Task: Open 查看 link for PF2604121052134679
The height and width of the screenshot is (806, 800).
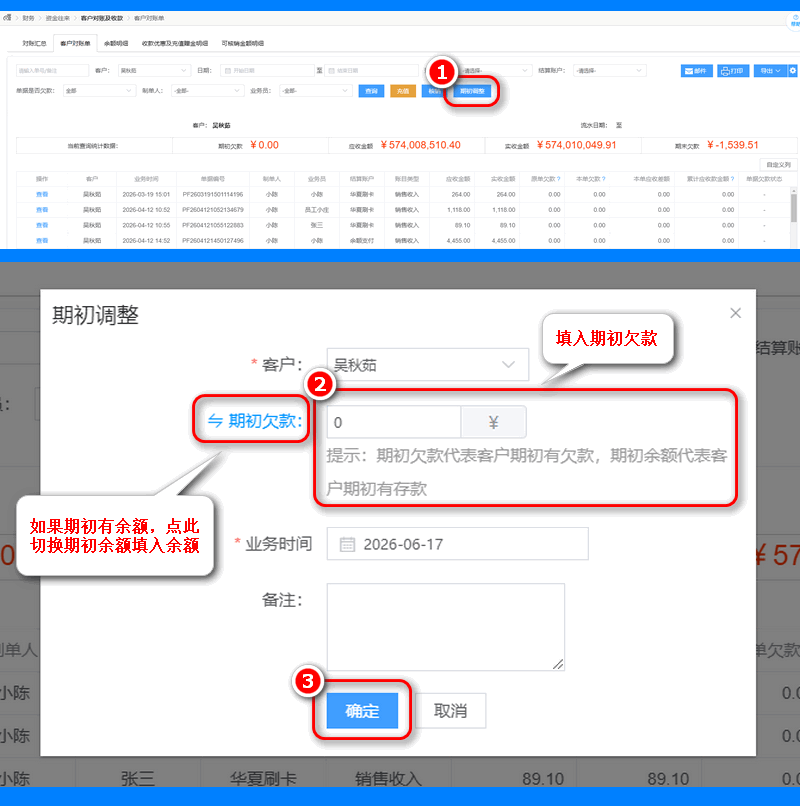Action: point(42,210)
